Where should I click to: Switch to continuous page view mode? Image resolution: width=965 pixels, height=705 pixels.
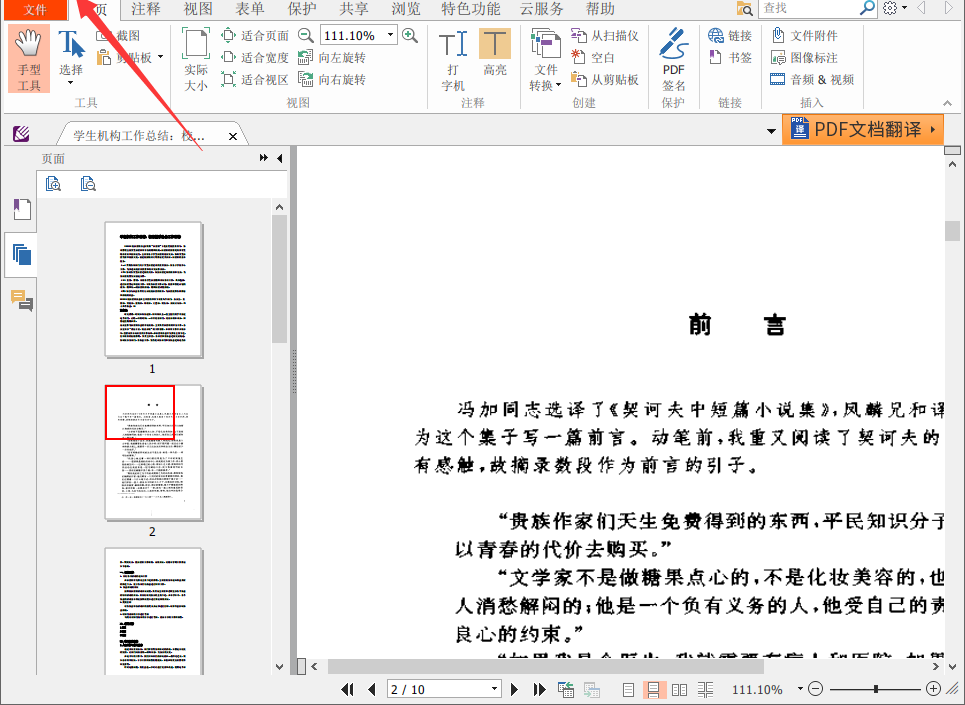point(655,689)
